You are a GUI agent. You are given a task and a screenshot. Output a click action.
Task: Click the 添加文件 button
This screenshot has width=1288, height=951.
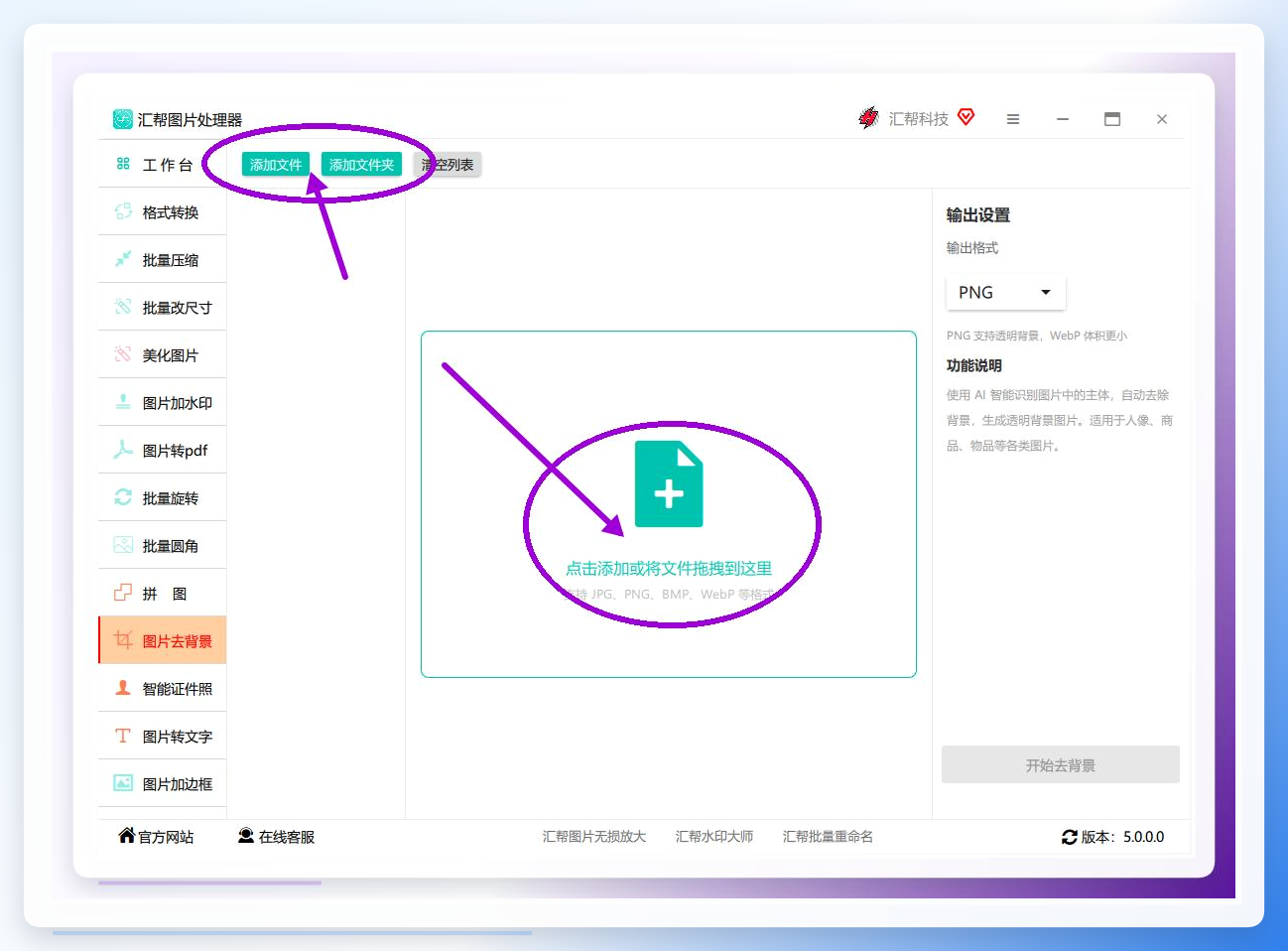(x=276, y=165)
